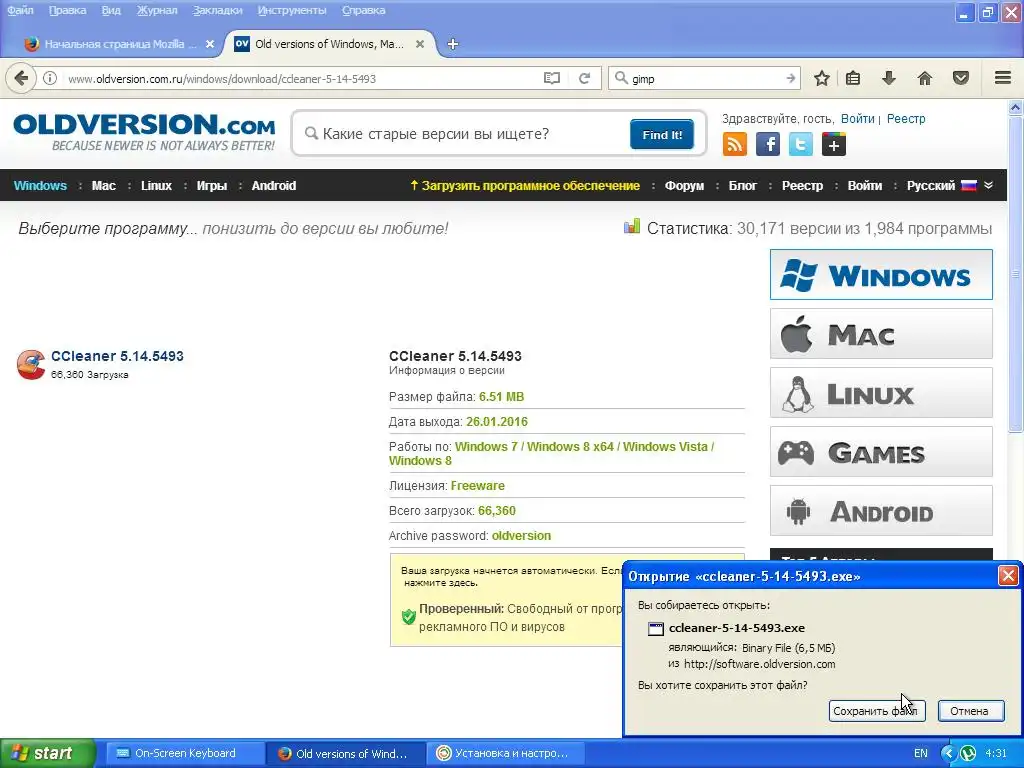Open the Журнал menu

point(157,10)
